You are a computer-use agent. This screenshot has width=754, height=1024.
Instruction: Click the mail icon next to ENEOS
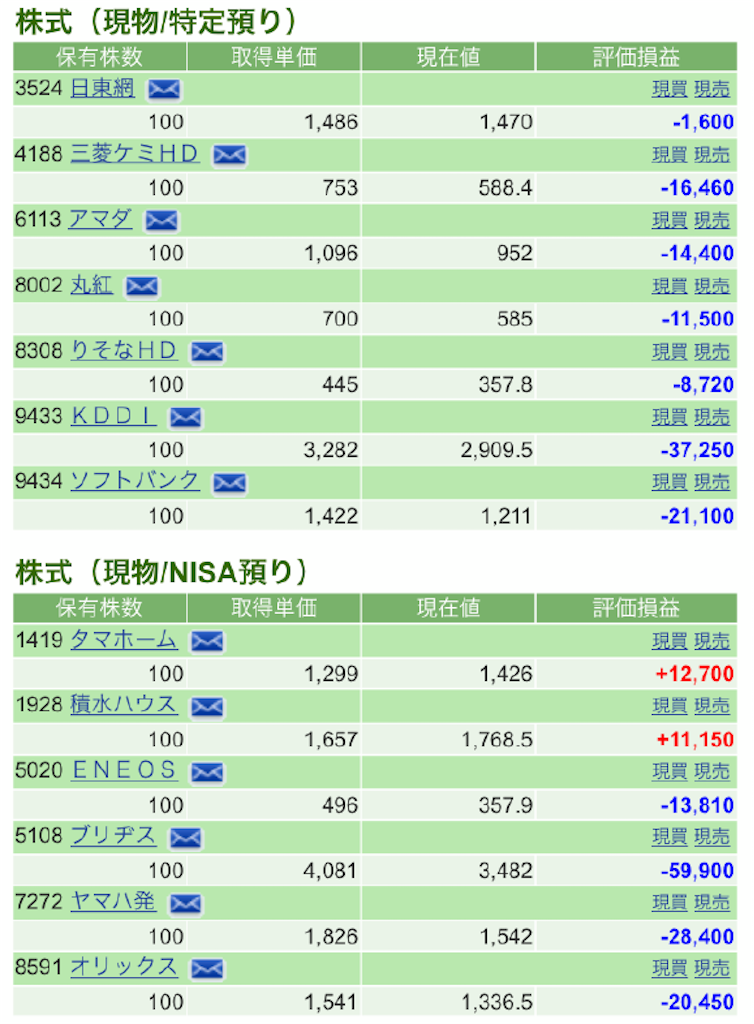tap(207, 772)
